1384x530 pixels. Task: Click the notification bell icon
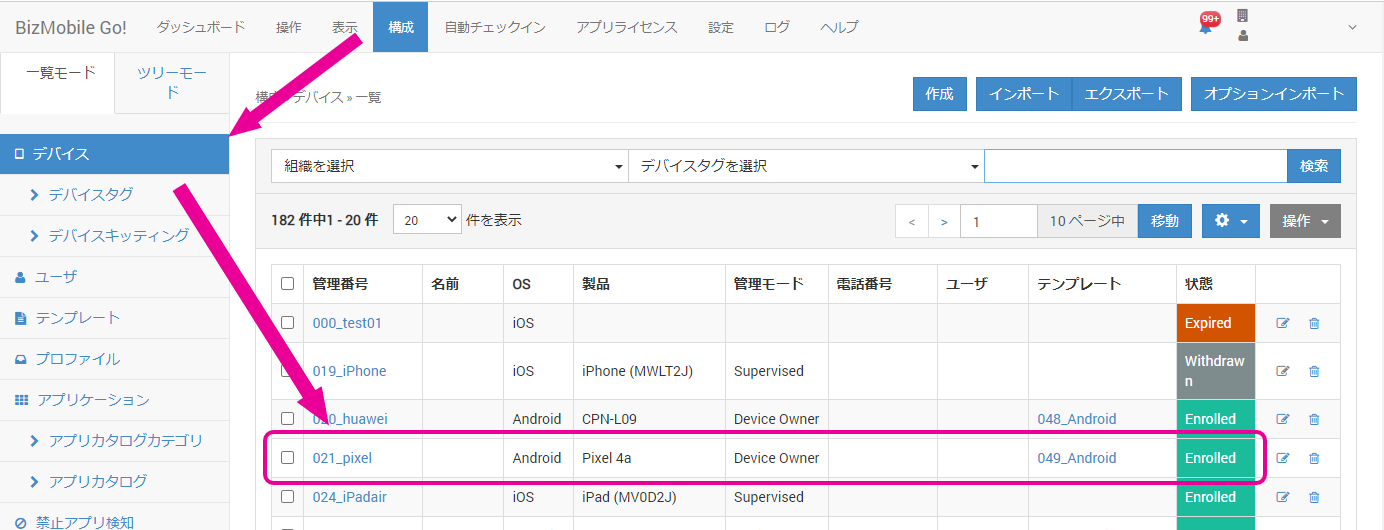tap(1206, 27)
